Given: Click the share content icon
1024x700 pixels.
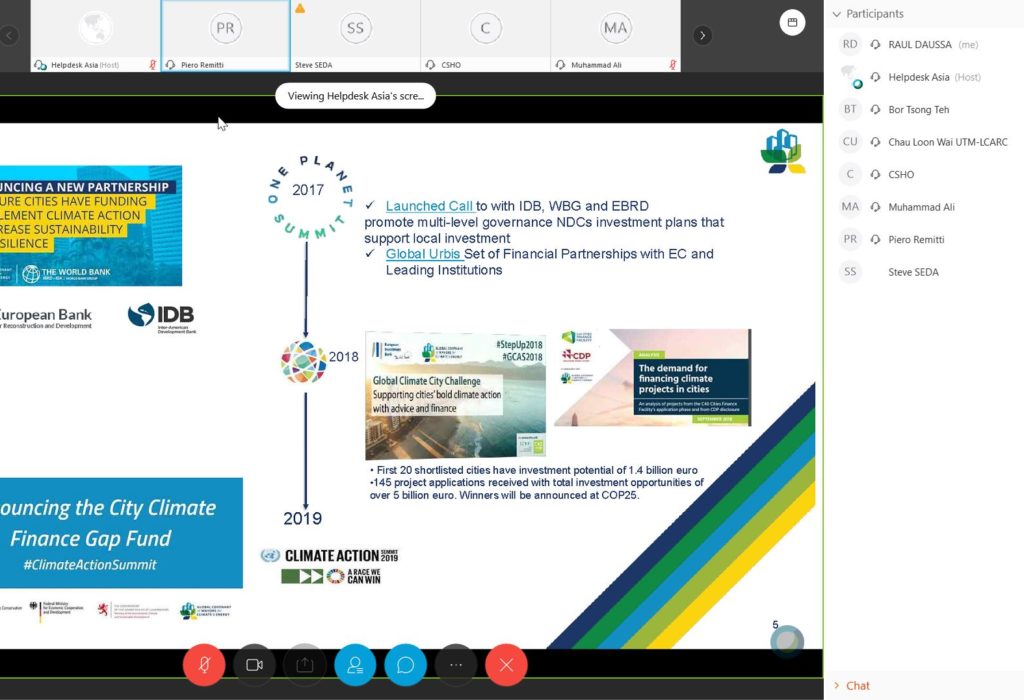Looking at the screenshot, I should point(305,664).
